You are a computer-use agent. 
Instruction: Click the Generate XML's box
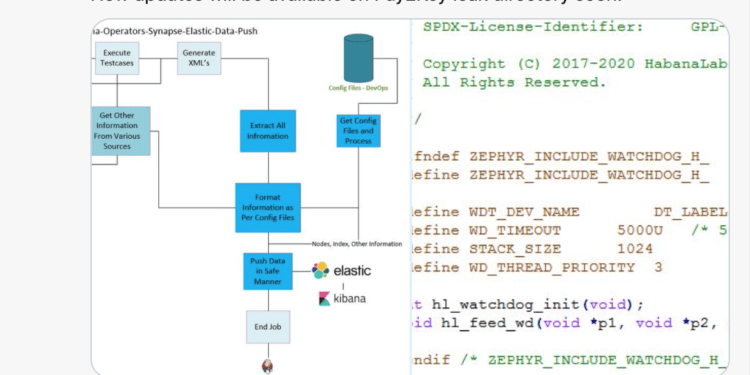[199, 58]
